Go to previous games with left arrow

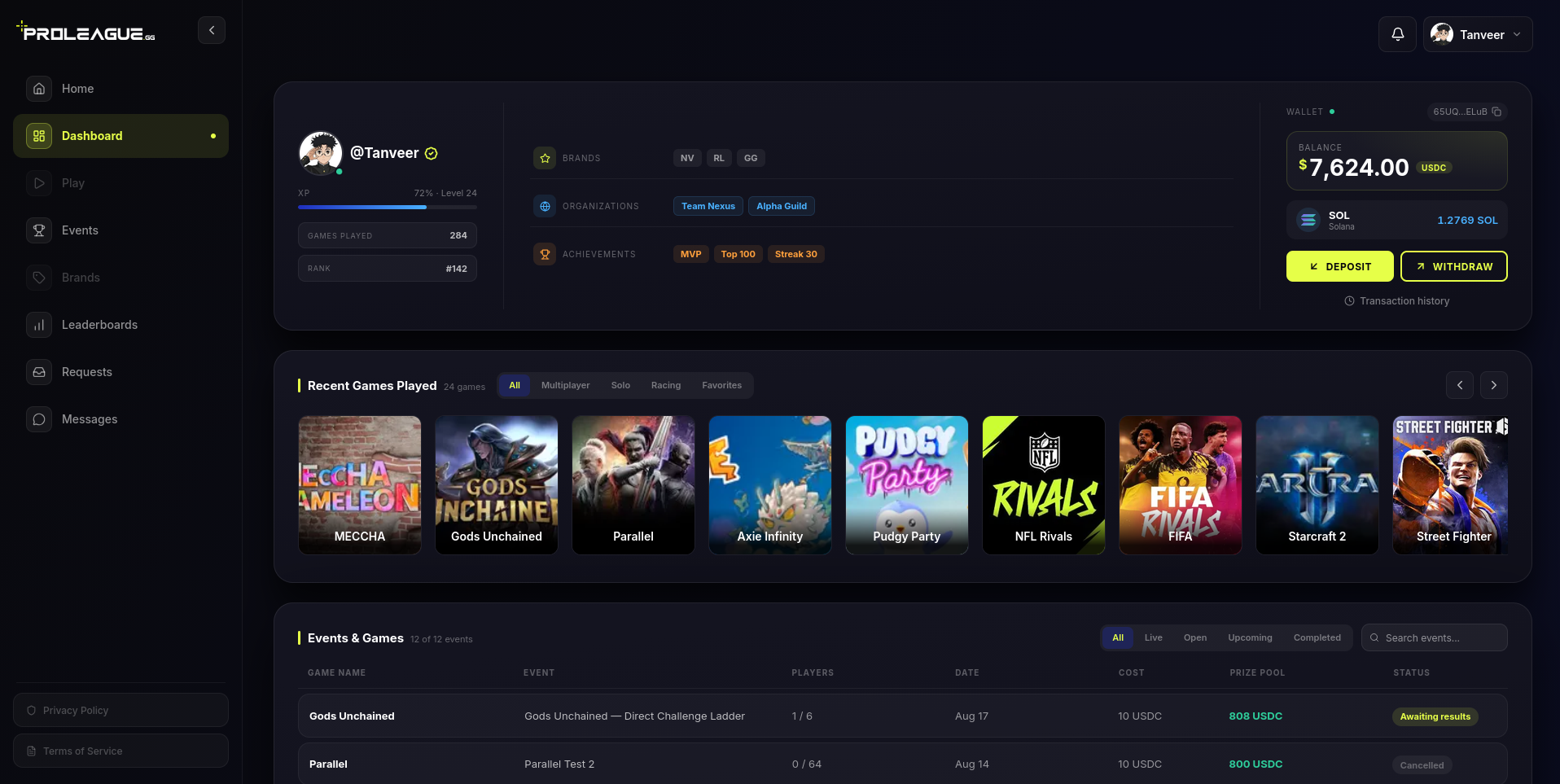tap(1460, 385)
